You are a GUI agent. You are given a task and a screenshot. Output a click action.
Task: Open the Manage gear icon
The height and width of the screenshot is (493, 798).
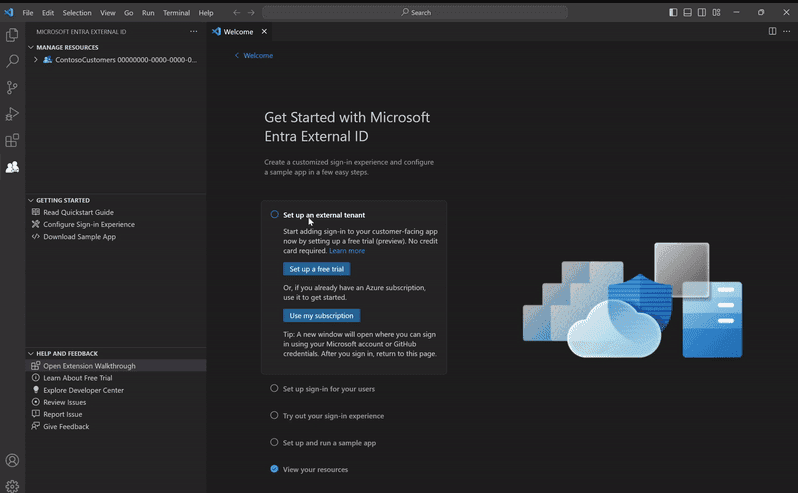(x=12, y=486)
